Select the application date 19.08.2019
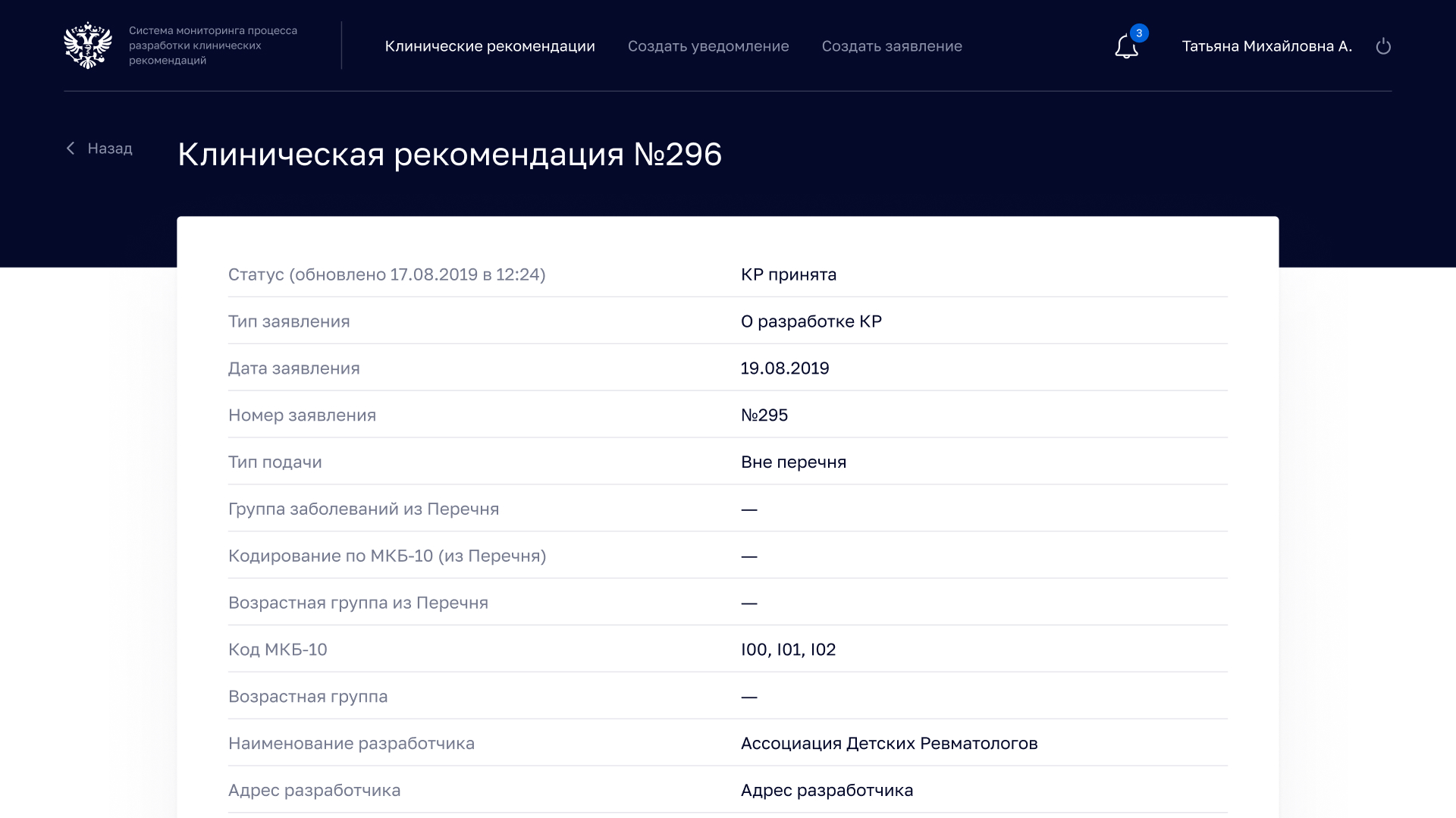This screenshot has width=1456, height=818. tap(785, 368)
